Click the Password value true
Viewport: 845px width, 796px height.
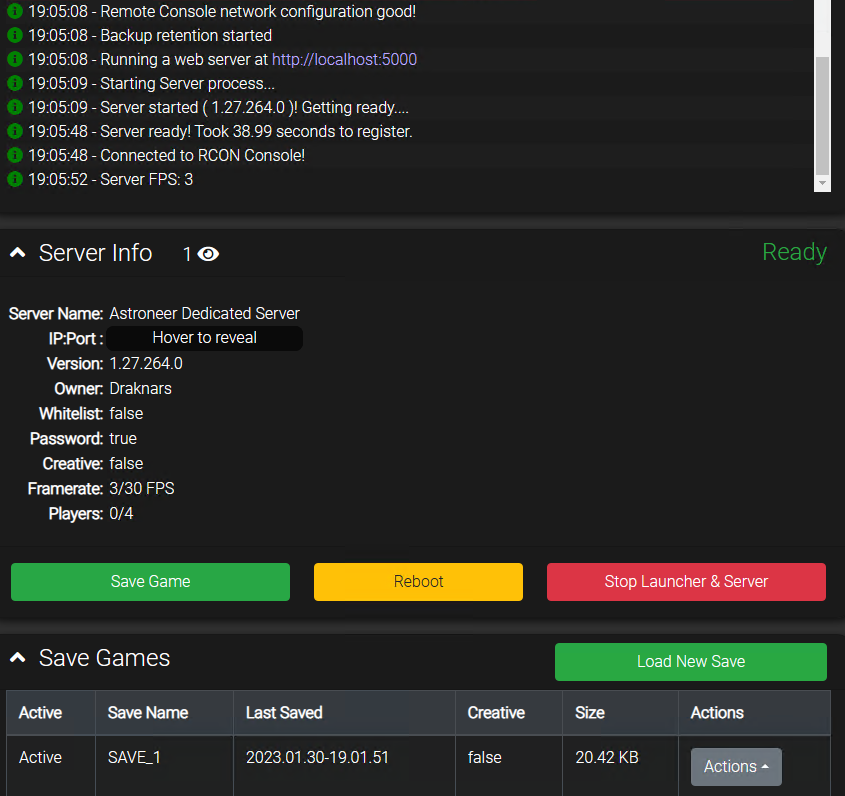tap(123, 439)
